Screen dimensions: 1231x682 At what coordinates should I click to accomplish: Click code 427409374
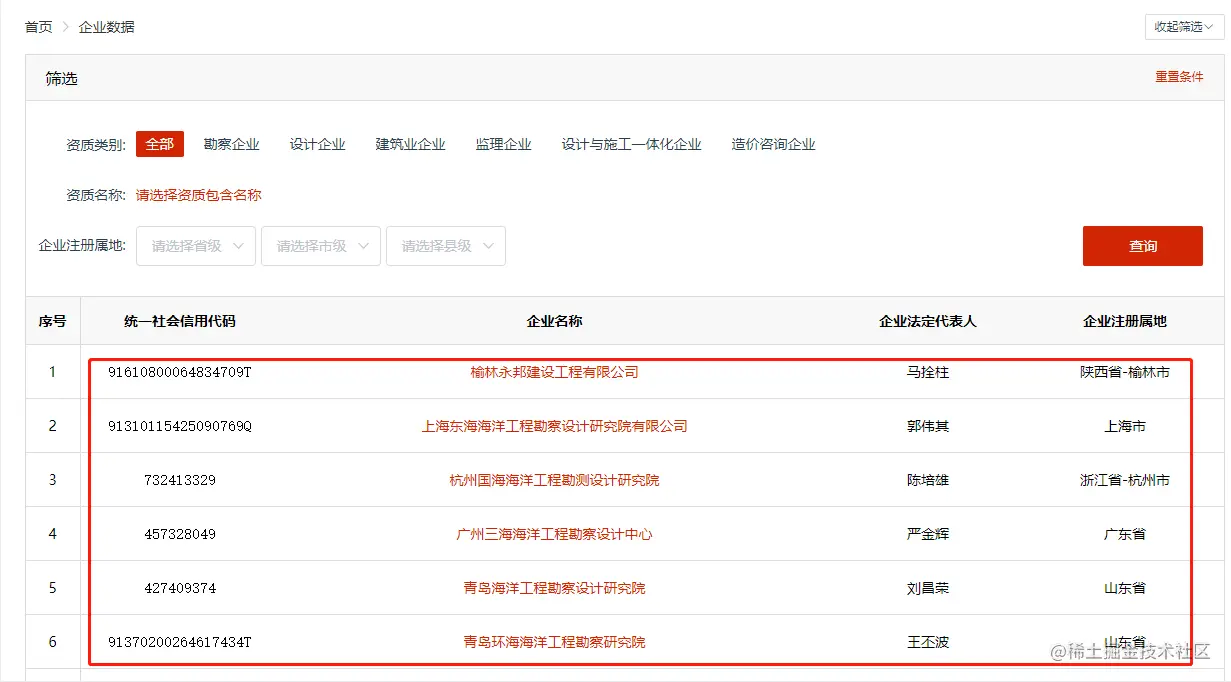pos(180,588)
